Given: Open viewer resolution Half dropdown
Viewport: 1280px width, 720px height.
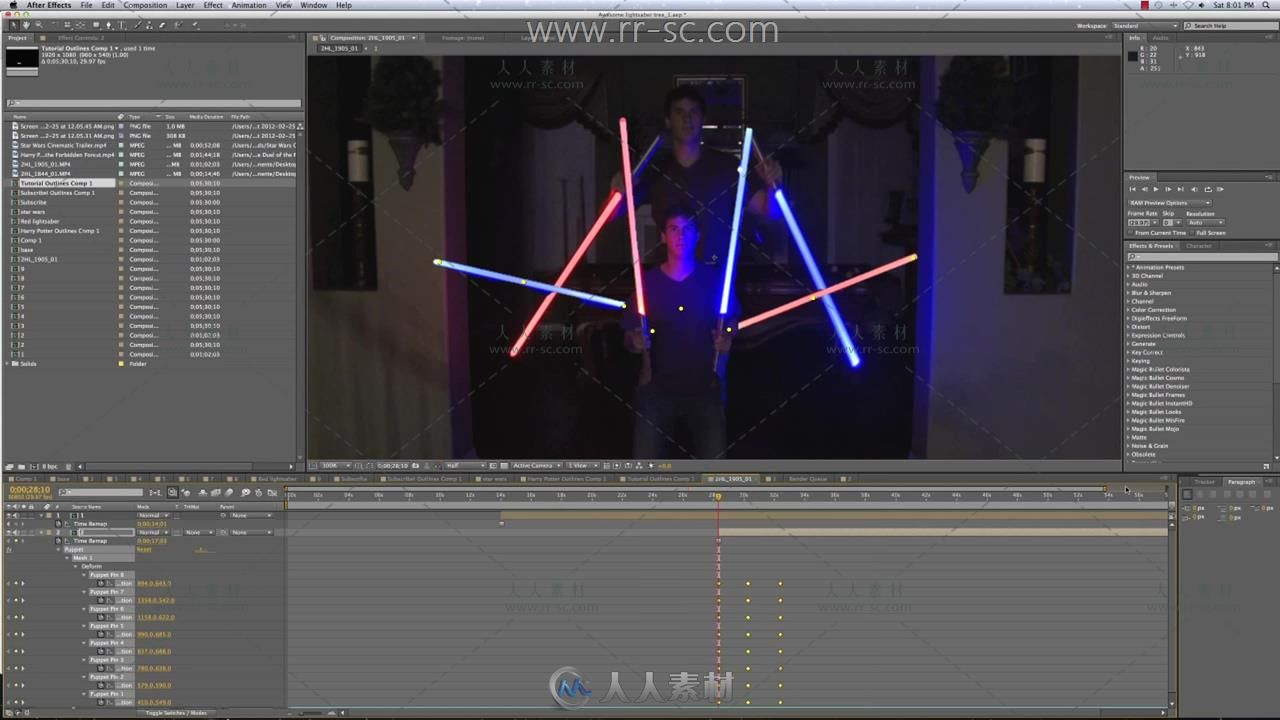Looking at the screenshot, I should (x=466, y=465).
